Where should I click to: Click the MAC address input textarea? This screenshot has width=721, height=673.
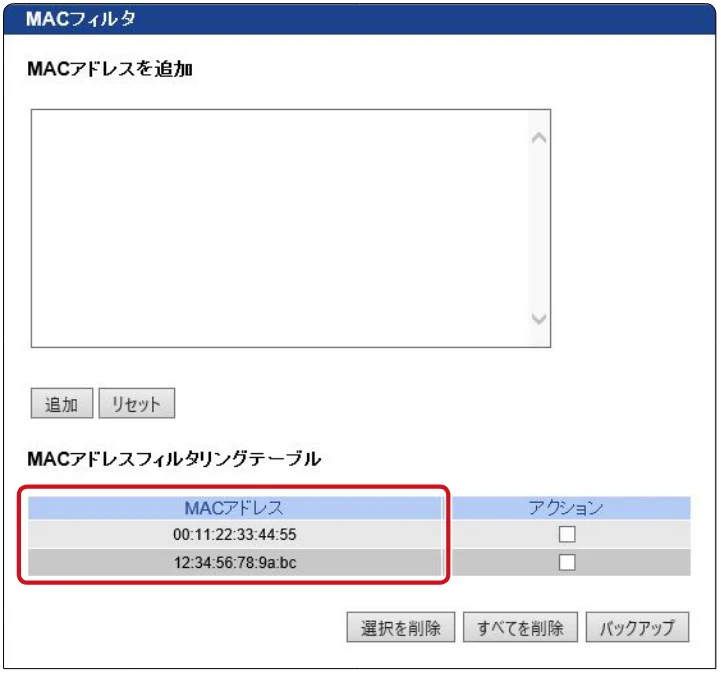[291, 228]
